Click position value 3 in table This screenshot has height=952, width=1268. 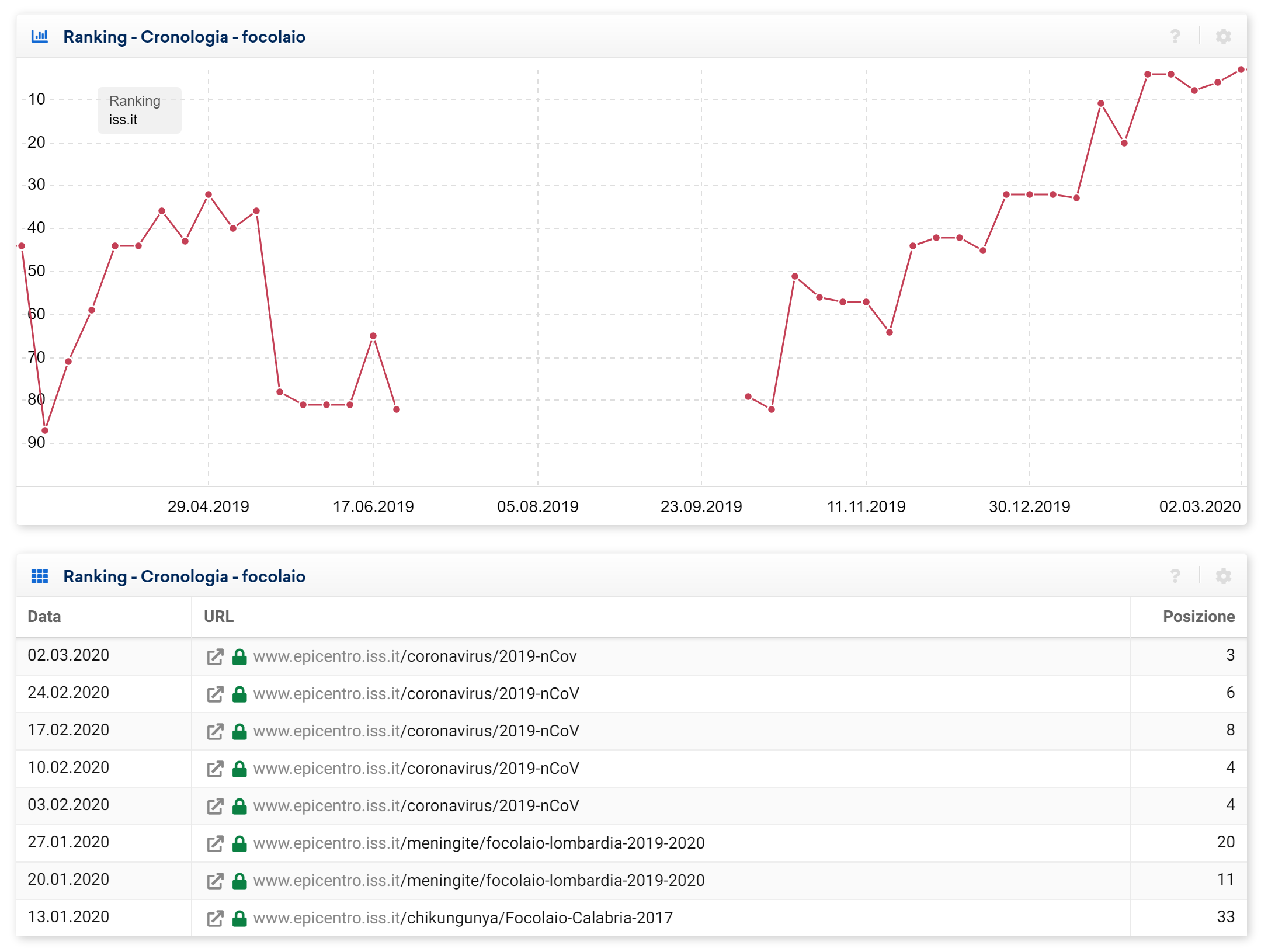pyautogui.click(x=1230, y=655)
